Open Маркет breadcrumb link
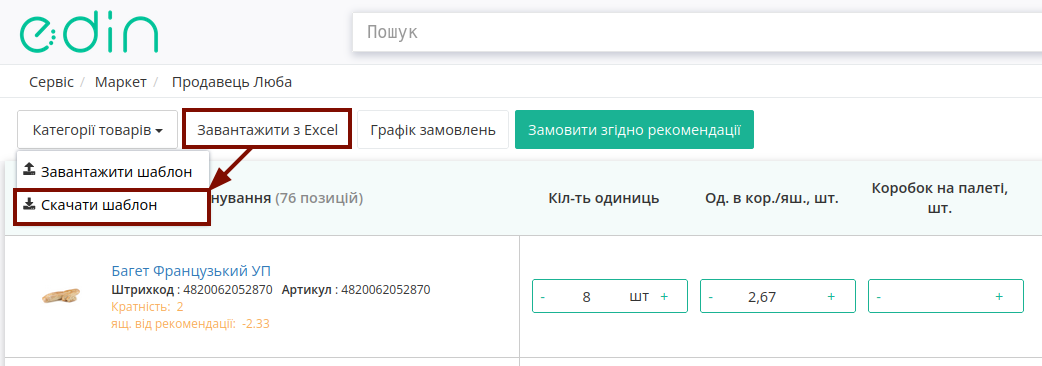This screenshot has height=366, width=1042. click(x=120, y=82)
